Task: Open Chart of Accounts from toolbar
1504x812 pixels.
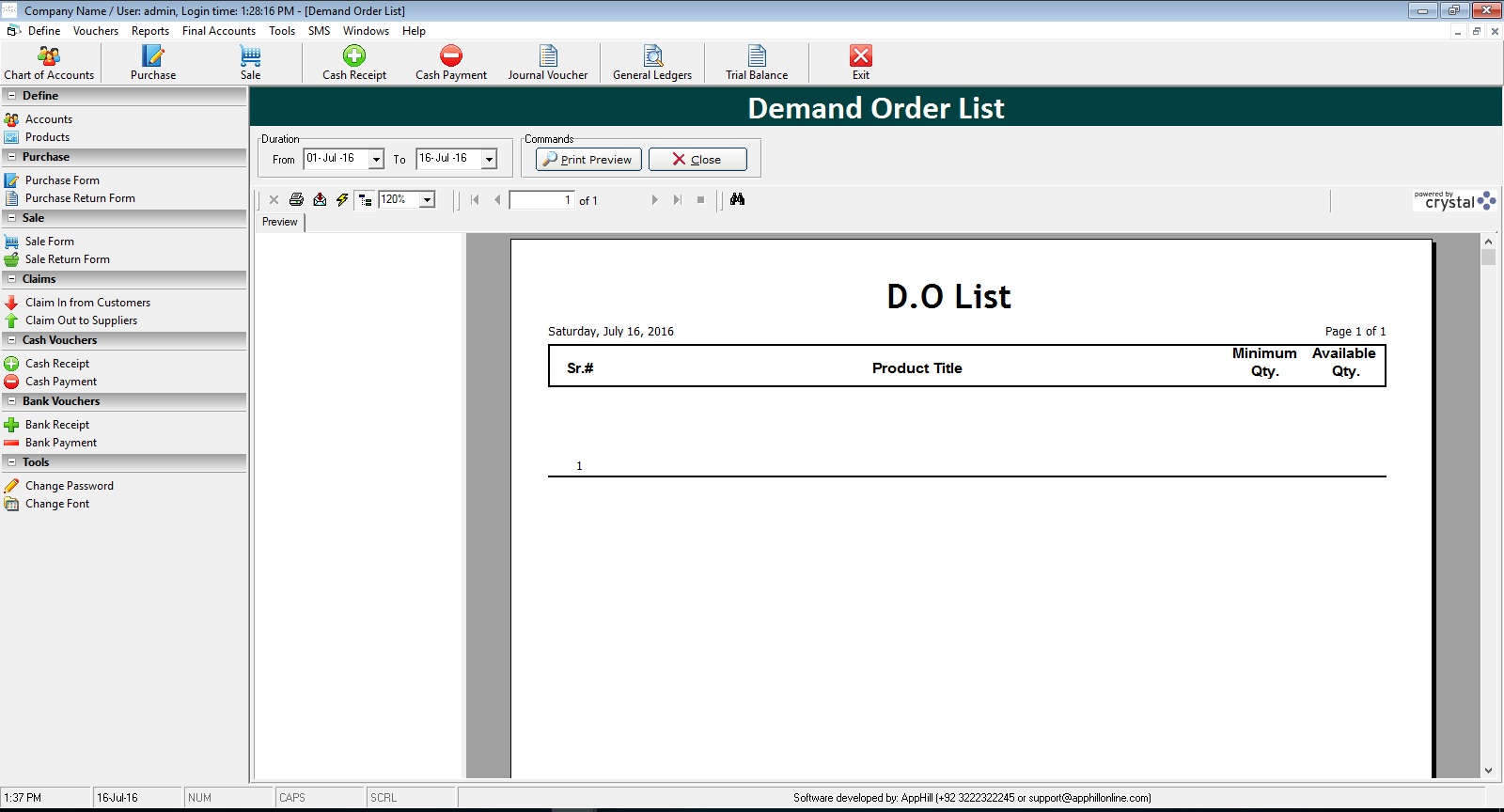Action: [49, 63]
